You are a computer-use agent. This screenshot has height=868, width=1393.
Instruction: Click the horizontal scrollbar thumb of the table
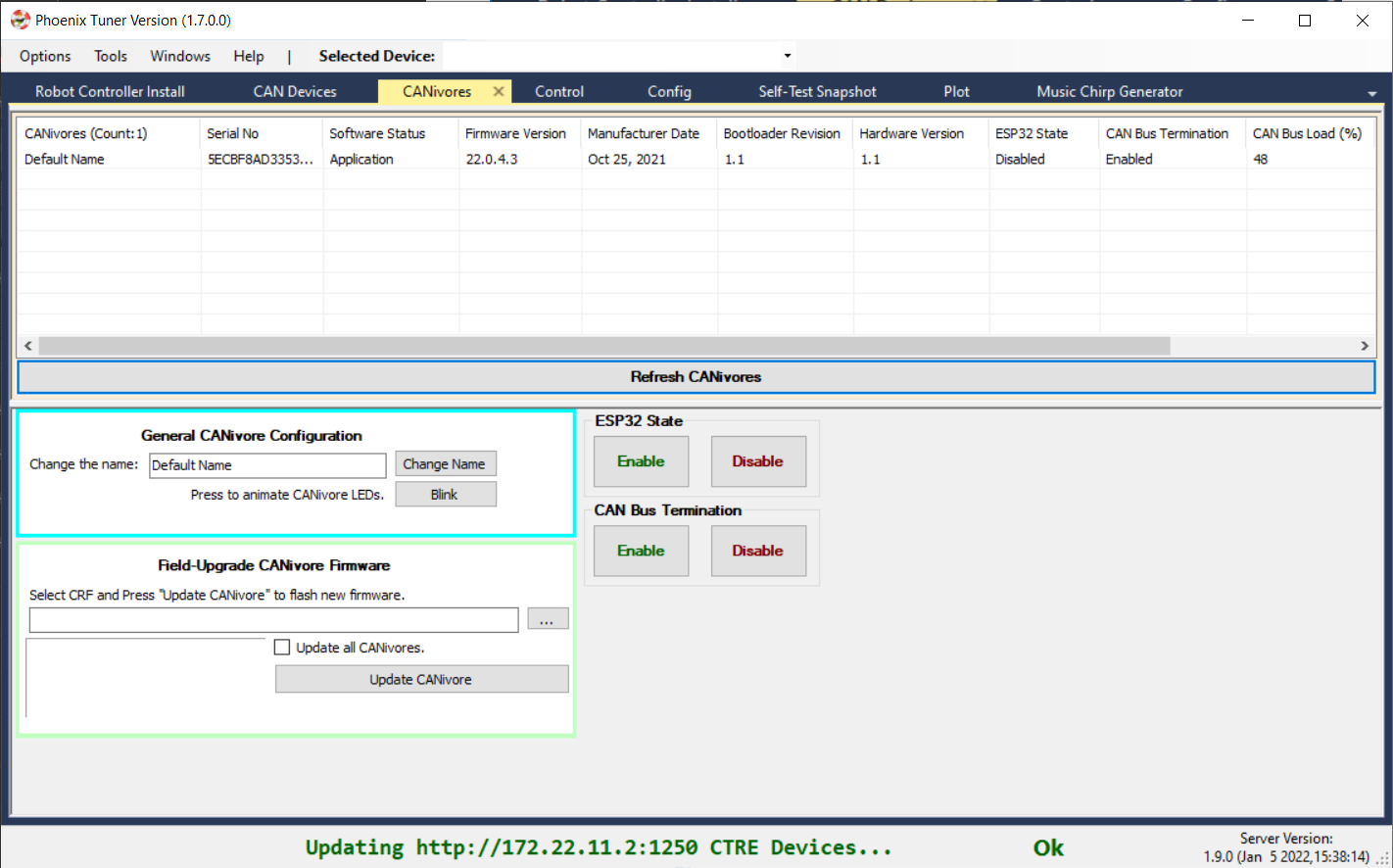[x=604, y=346]
